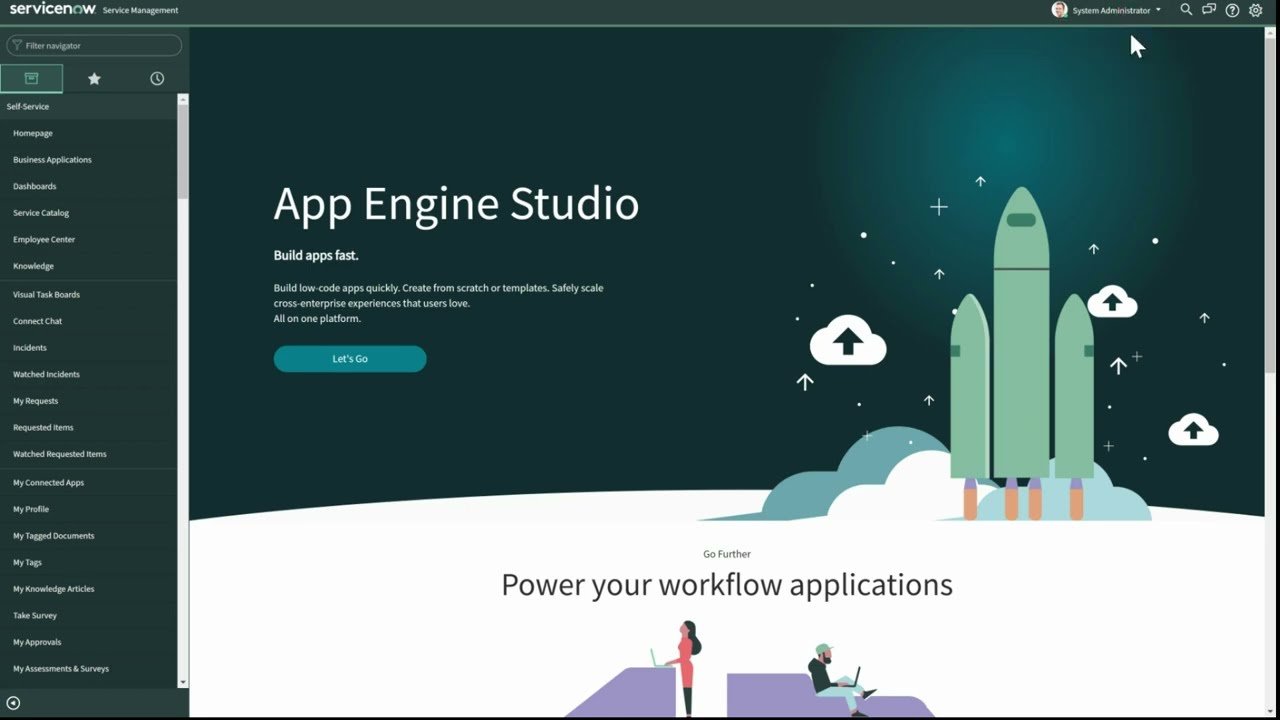1280x720 pixels.
Task: Open Visual Task Boards
Action: (x=46, y=295)
